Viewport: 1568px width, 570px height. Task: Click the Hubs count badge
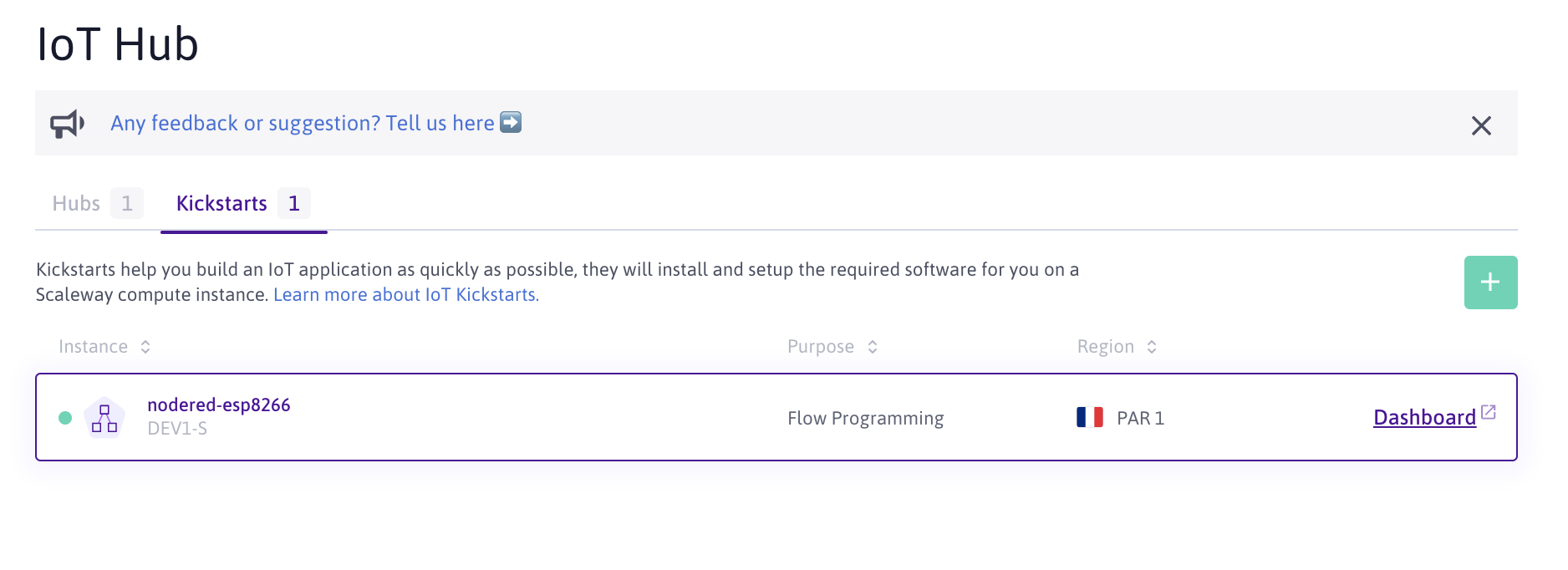coord(127,203)
